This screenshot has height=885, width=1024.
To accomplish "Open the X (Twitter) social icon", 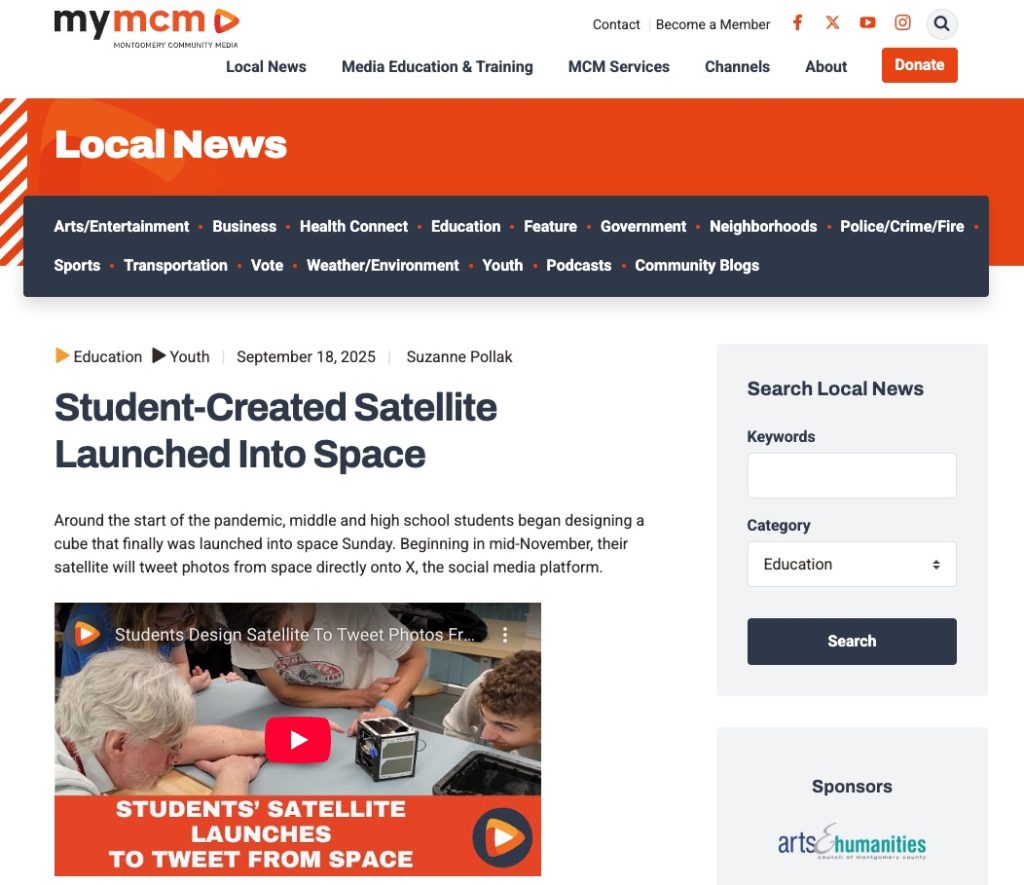I will (832, 23).
